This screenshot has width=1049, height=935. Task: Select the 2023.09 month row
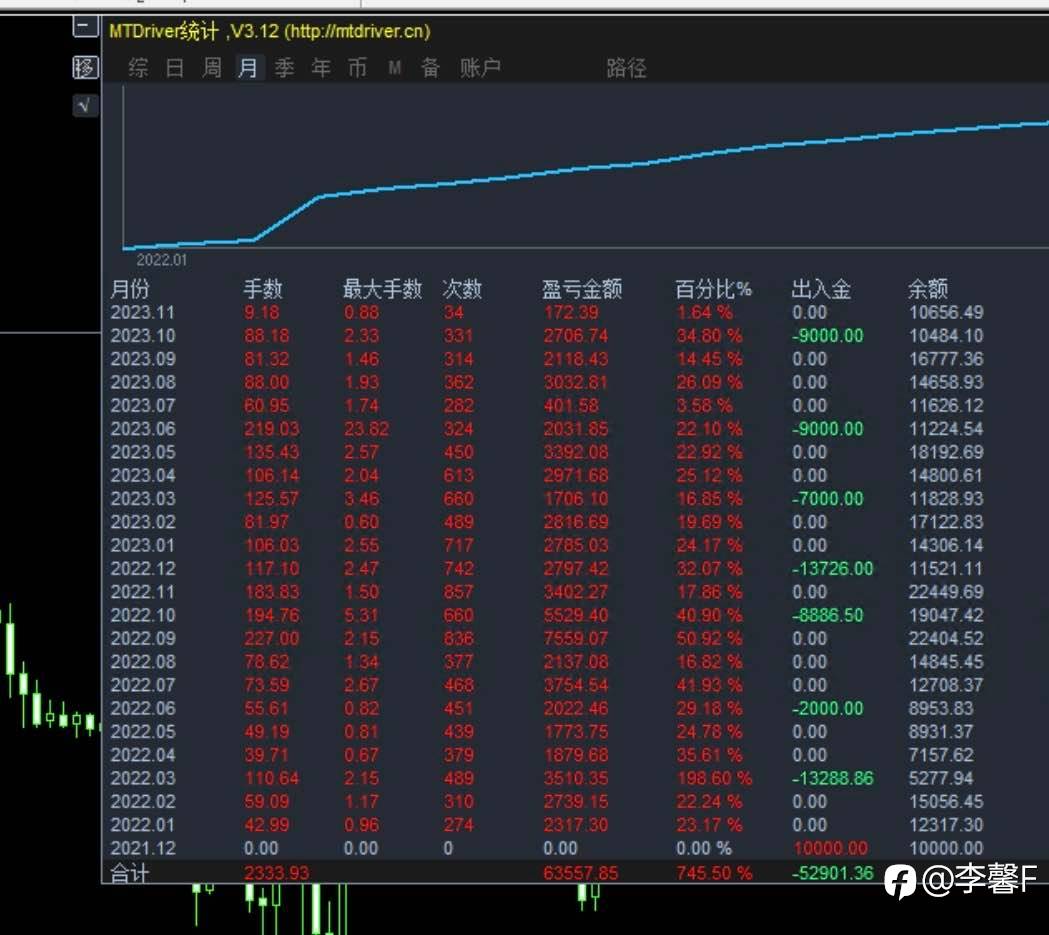[547, 359]
